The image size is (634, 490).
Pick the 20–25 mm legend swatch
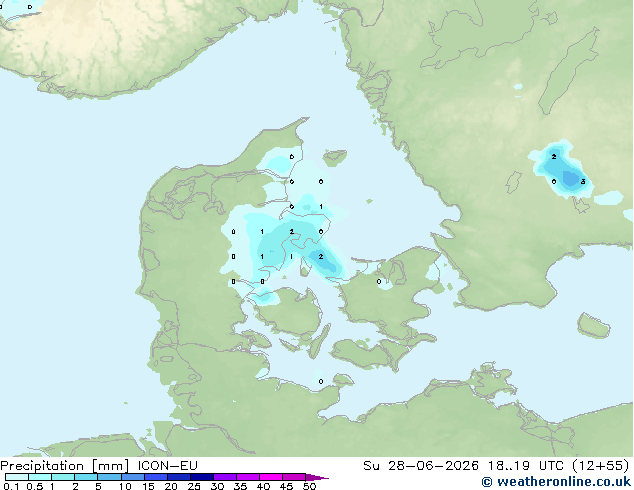click(178, 477)
